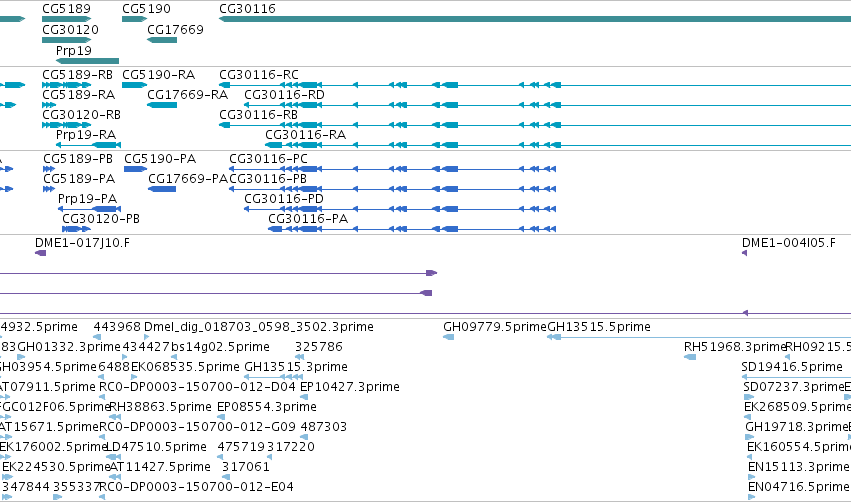The height and width of the screenshot is (502, 851).
Task: Select the CG30116-RD transcript label
Action: (x=284, y=94)
